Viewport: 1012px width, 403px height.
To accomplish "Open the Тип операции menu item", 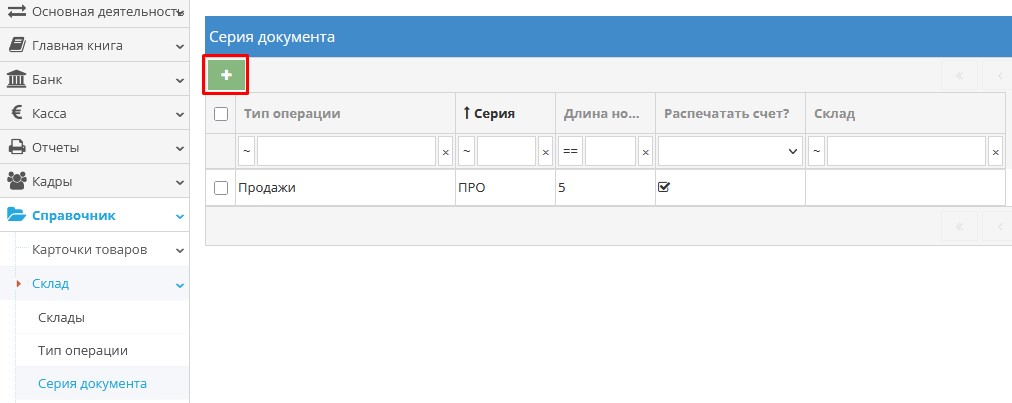I will pos(82,351).
